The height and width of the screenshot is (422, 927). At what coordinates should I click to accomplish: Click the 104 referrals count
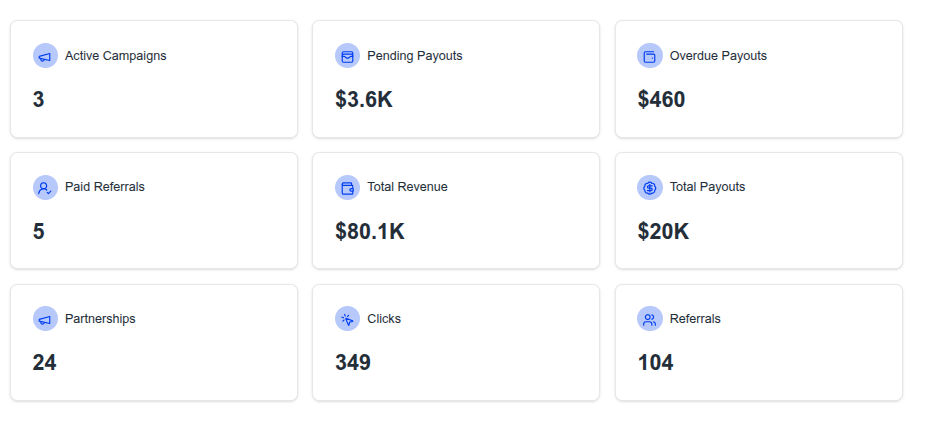pos(655,362)
